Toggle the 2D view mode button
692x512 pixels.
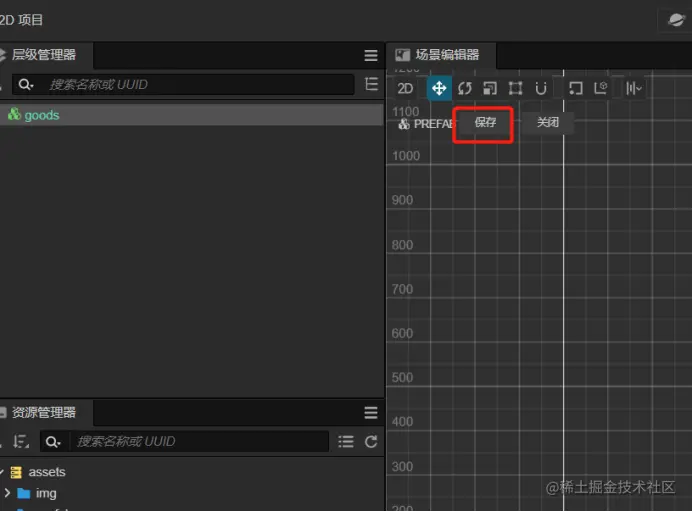(x=405, y=89)
